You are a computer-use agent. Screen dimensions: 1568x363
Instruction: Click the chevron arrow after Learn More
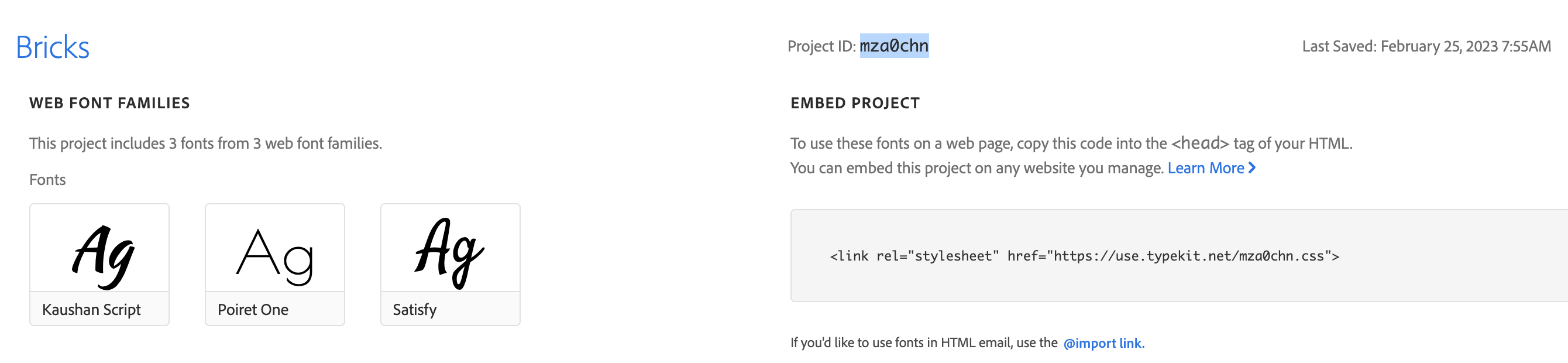tap(1252, 168)
